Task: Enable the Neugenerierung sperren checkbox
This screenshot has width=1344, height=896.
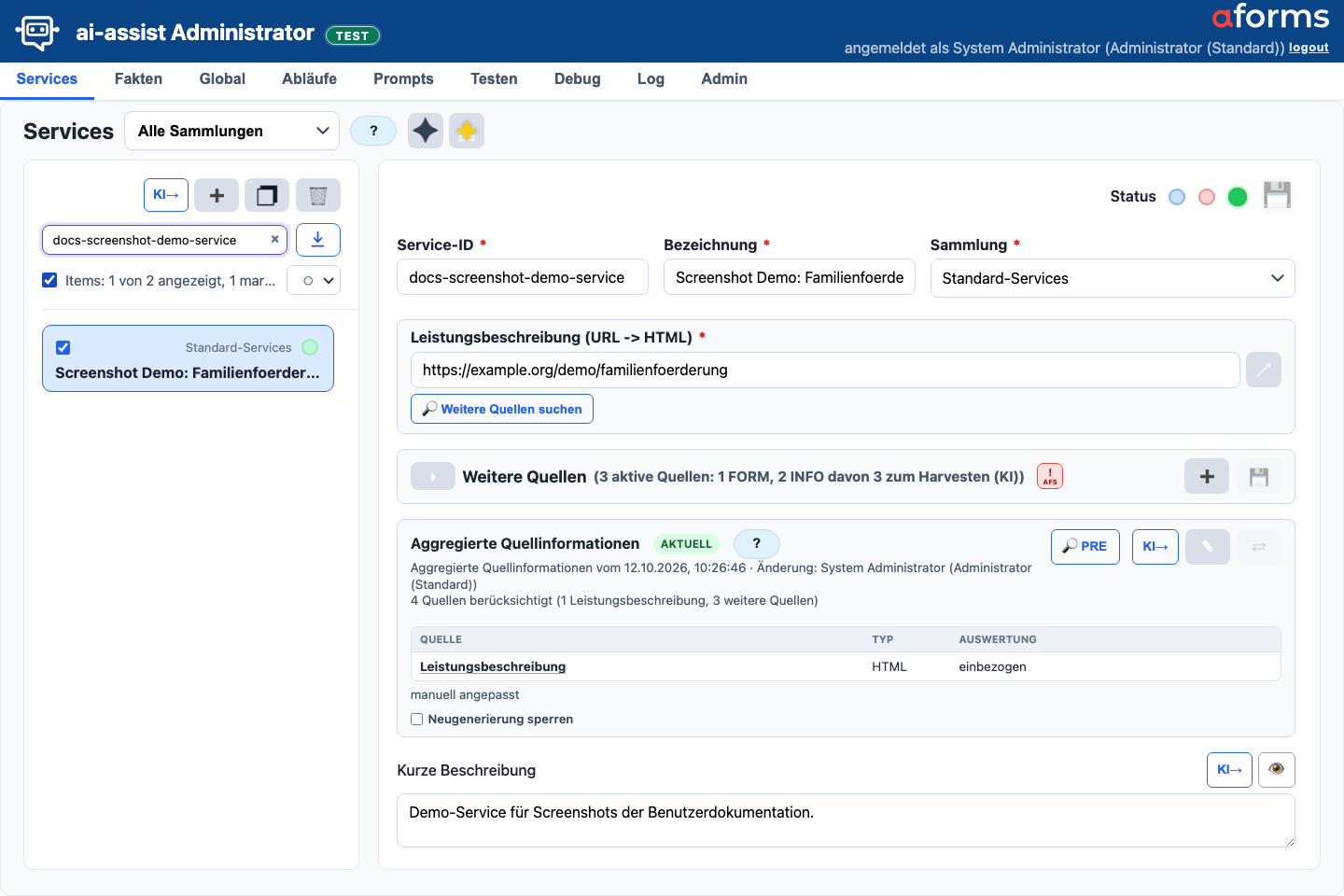Action: (x=417, y=719)
